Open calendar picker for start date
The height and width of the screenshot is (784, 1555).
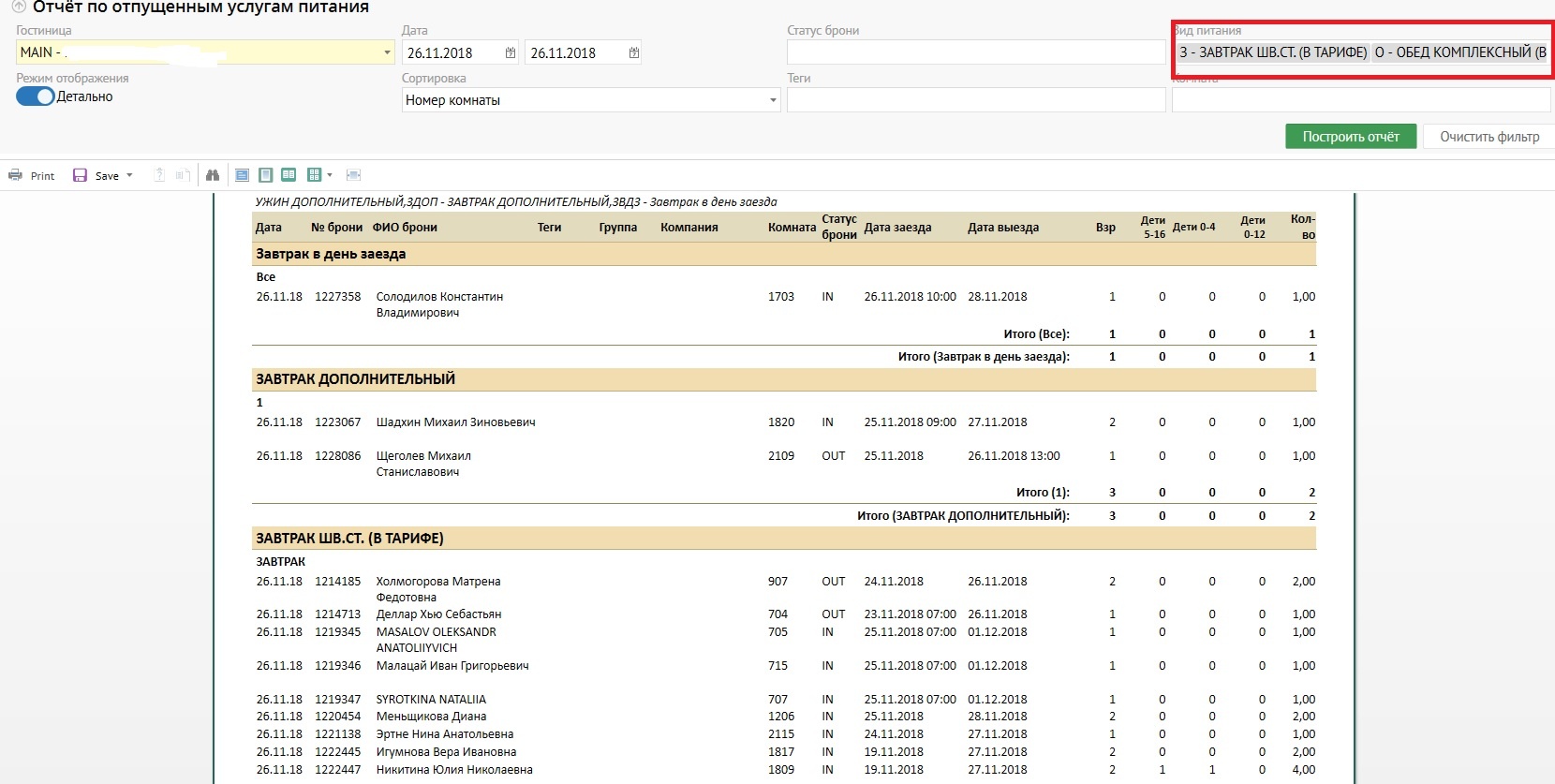coord(511,53)
